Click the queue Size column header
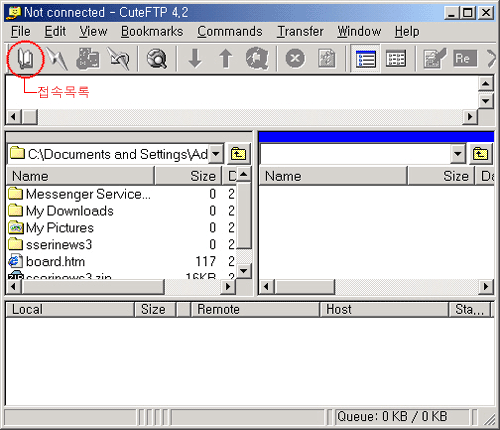500x430 pixels. [156, 310]
